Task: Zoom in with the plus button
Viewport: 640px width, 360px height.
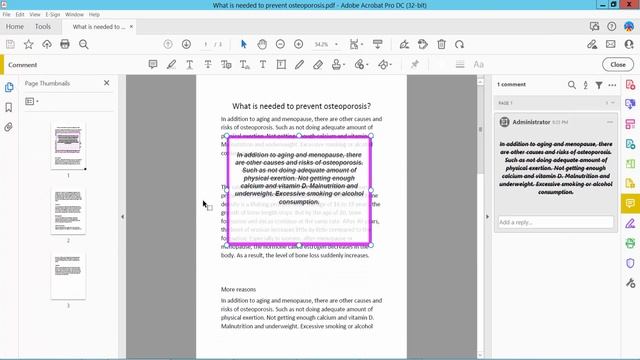Action: pyautogui.click(x=298, y=44)
